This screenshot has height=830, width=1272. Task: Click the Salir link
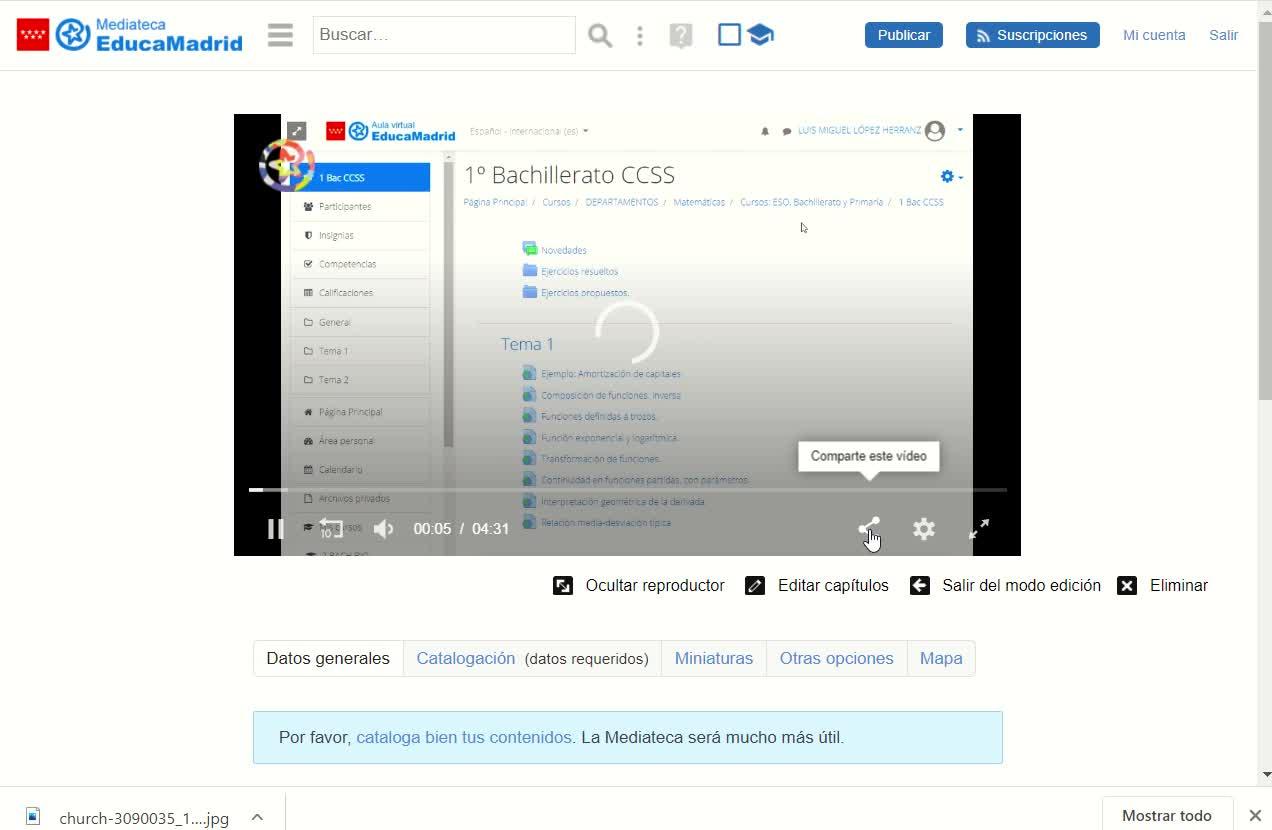(1224, 35)
